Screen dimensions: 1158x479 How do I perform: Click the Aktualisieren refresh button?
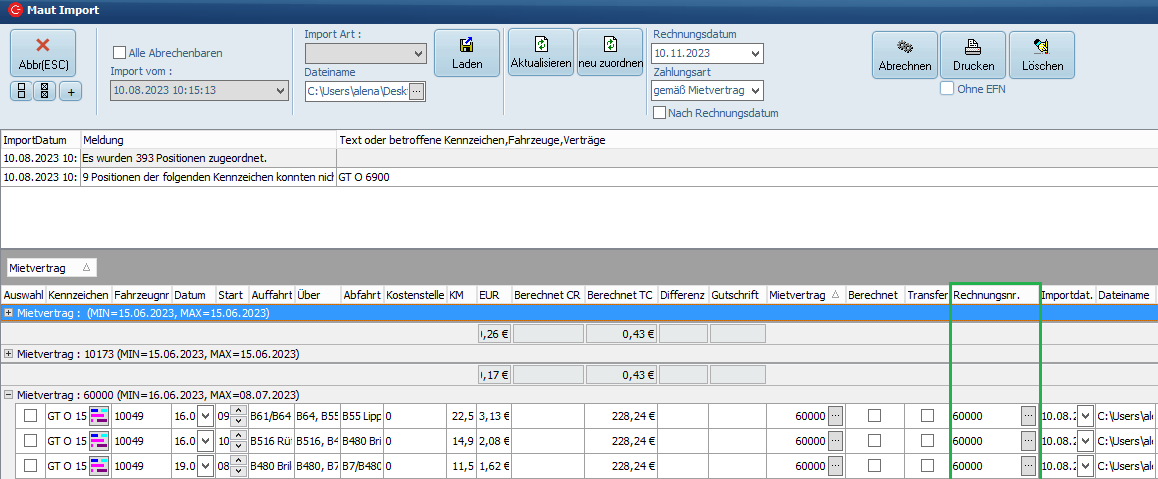click(540, 53)
